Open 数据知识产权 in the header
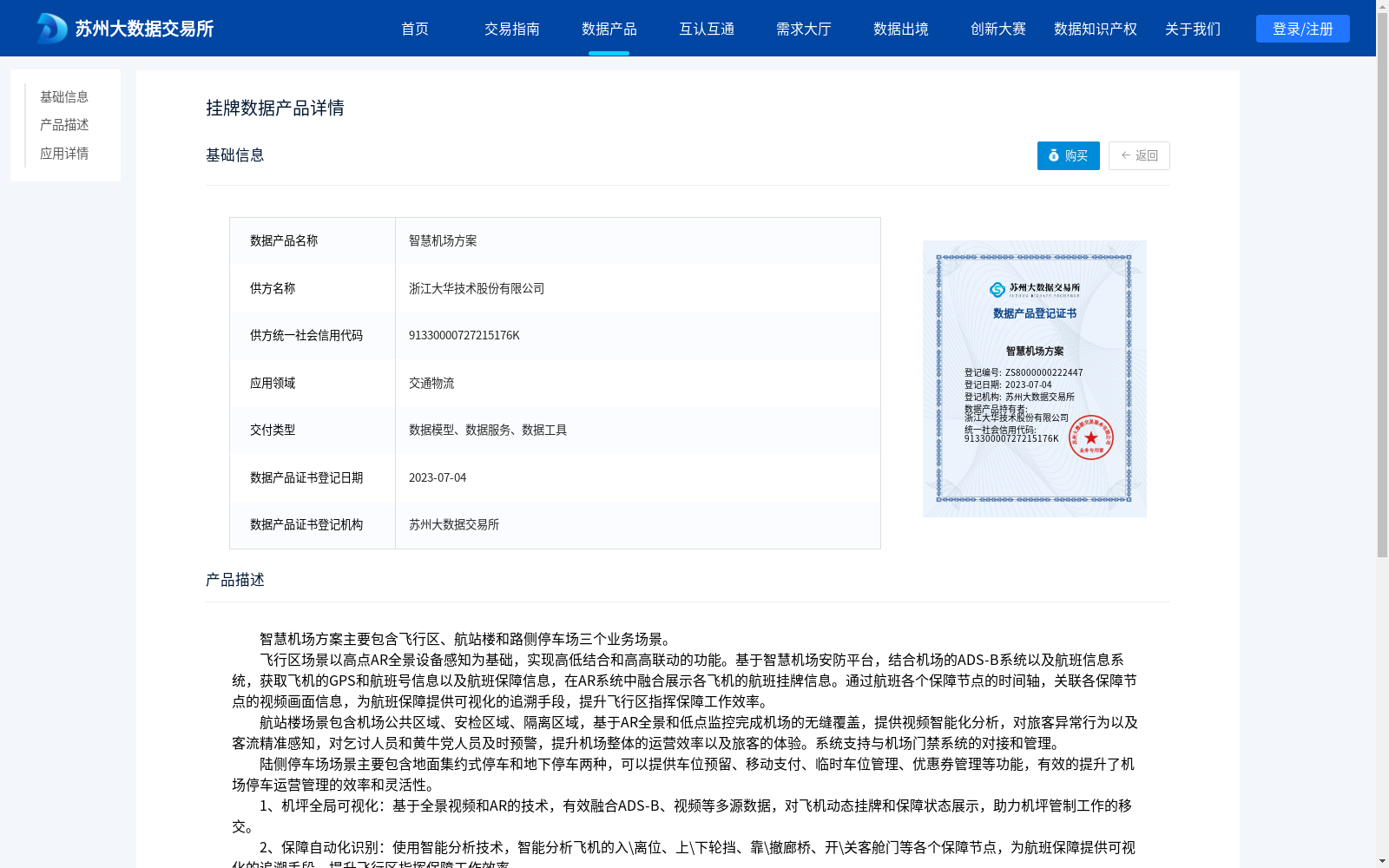 pos(1096,29)
